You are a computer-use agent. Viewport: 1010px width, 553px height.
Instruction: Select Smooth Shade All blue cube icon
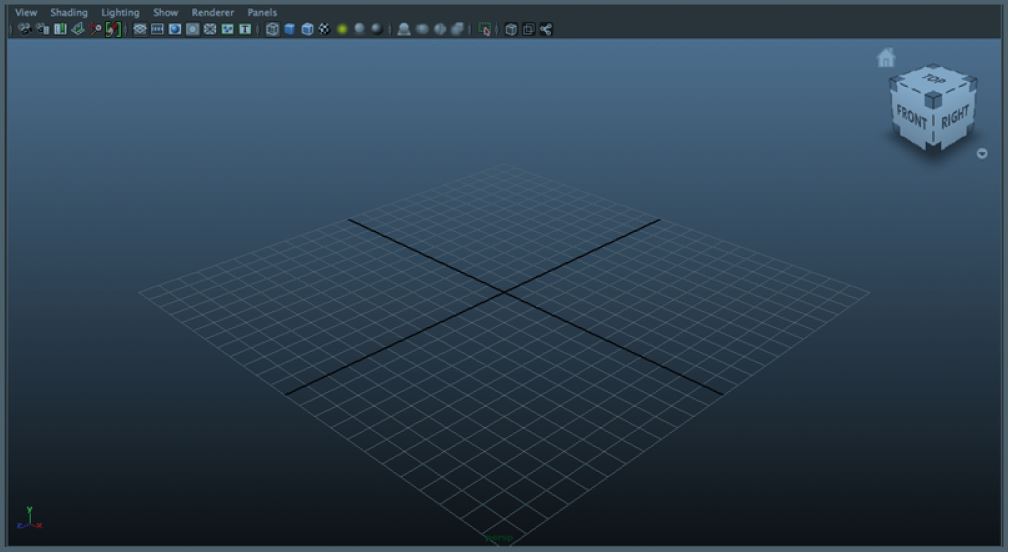coord(289,29)
